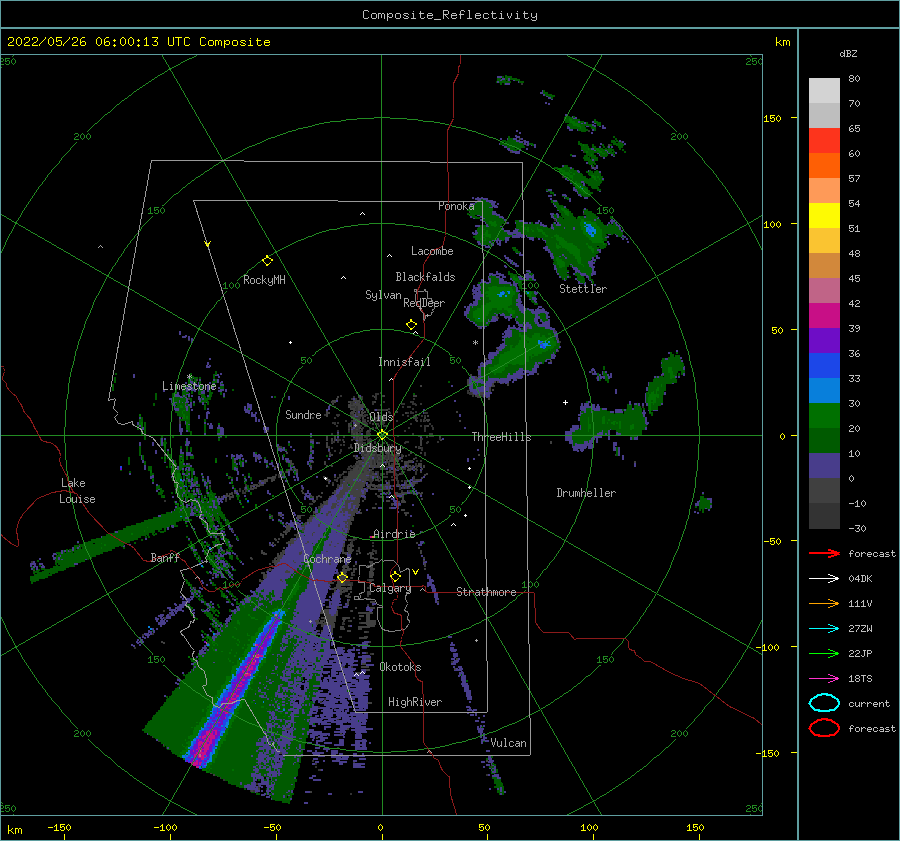Click the Ponoka city label
Image resolution: width=900 pixels, height=841 pixels.
click(456, 206)
